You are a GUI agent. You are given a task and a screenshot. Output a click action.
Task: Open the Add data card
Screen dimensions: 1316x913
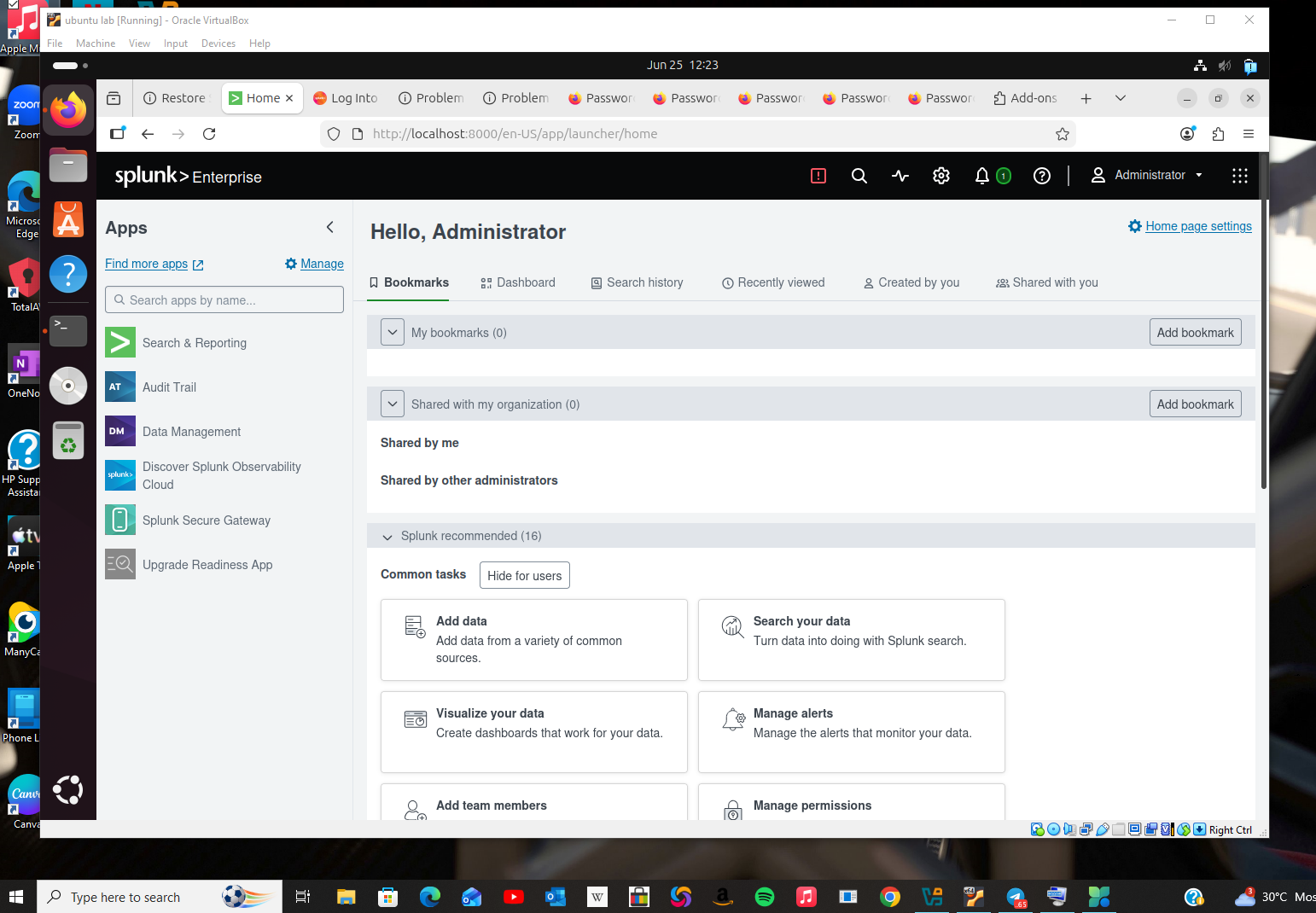(x=533, y=639)
